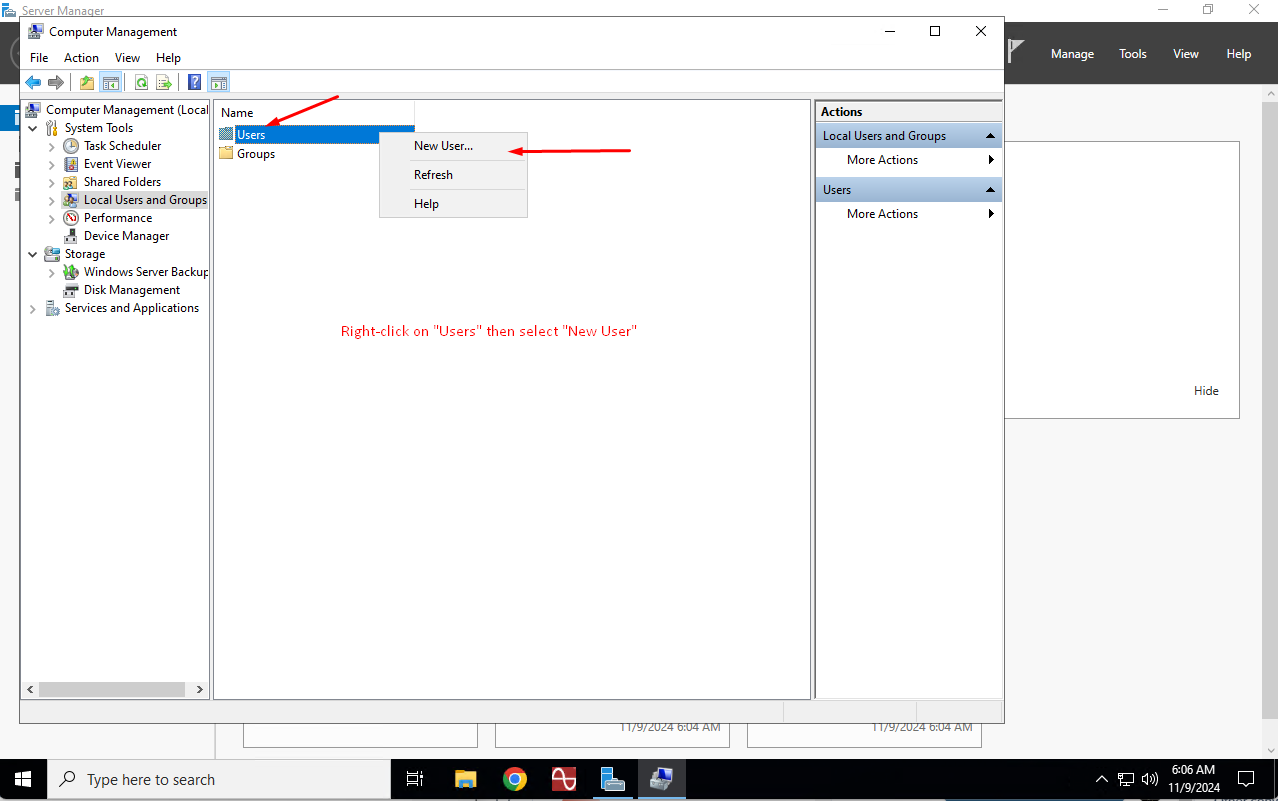Open More Actions under Local Users and Groups

click(x=882, y=160)
